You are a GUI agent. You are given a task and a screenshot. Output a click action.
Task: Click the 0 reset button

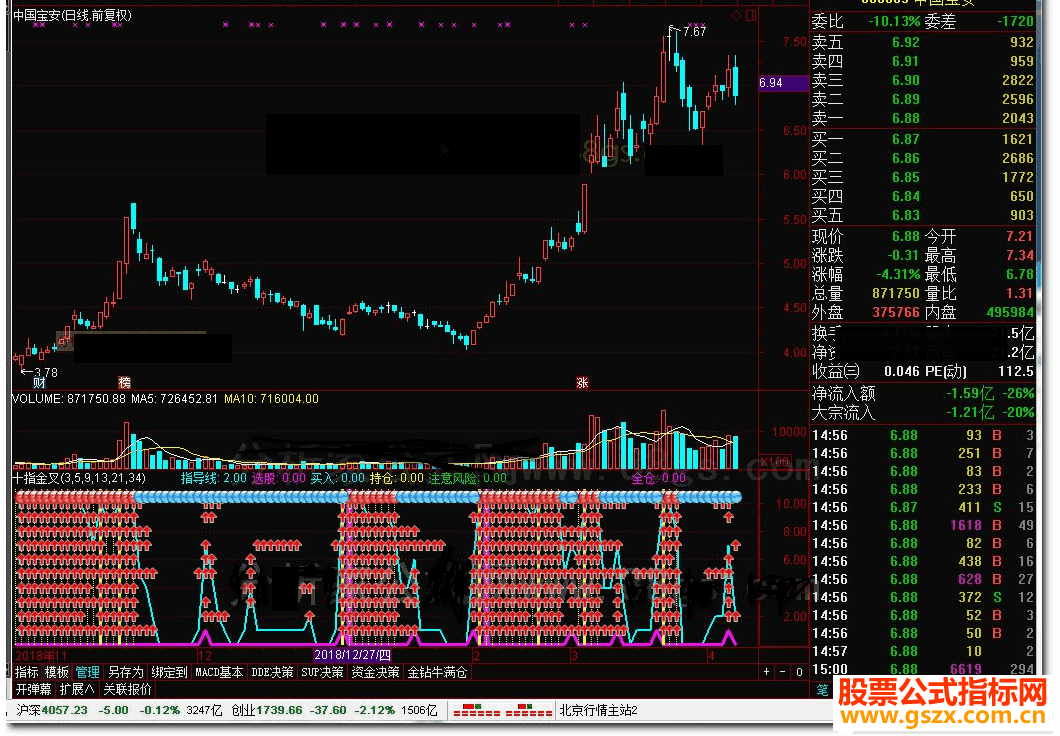pyautogui.click(x=799, y=672)
